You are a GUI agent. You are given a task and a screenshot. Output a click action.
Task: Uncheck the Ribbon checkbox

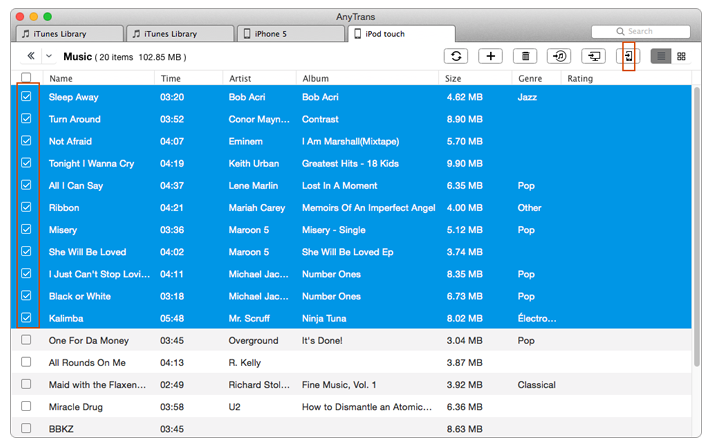coord(26,207)
